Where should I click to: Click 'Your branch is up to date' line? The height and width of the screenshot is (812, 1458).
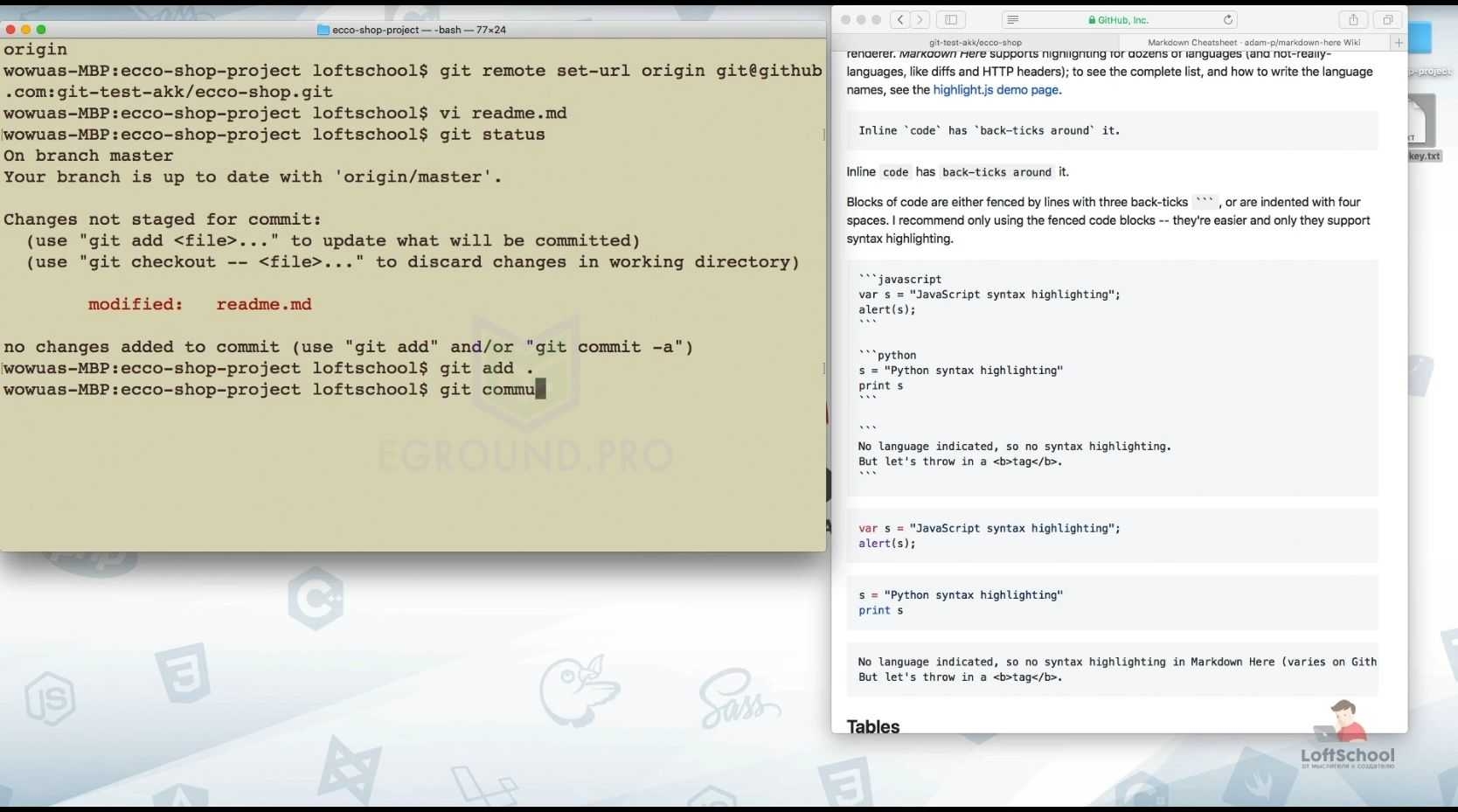click(x=253, y=177)
